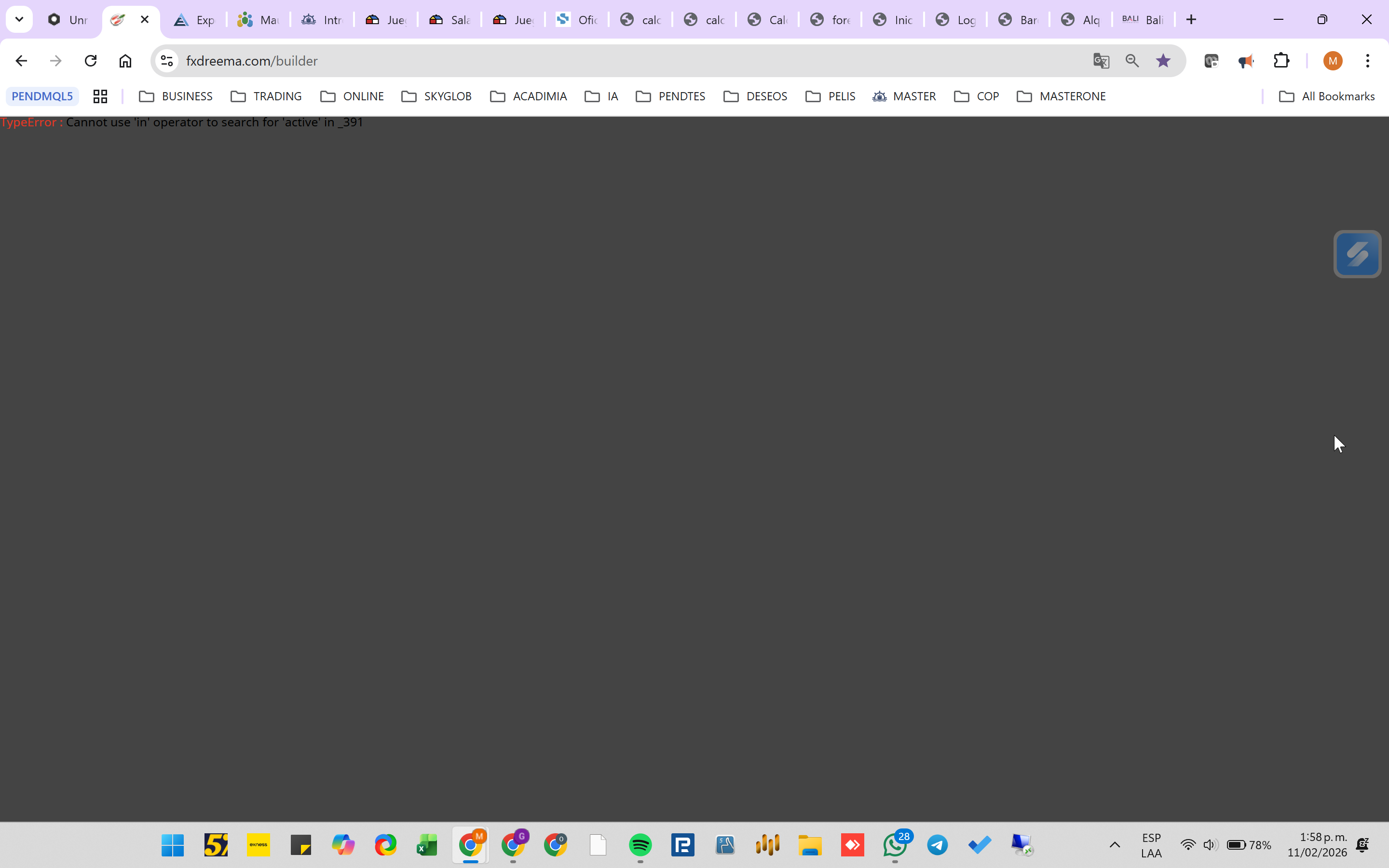This screenshot has width=1389, height=868.
Task: Open the Chrome three-dot menu
Action: tap(1368, 61)
